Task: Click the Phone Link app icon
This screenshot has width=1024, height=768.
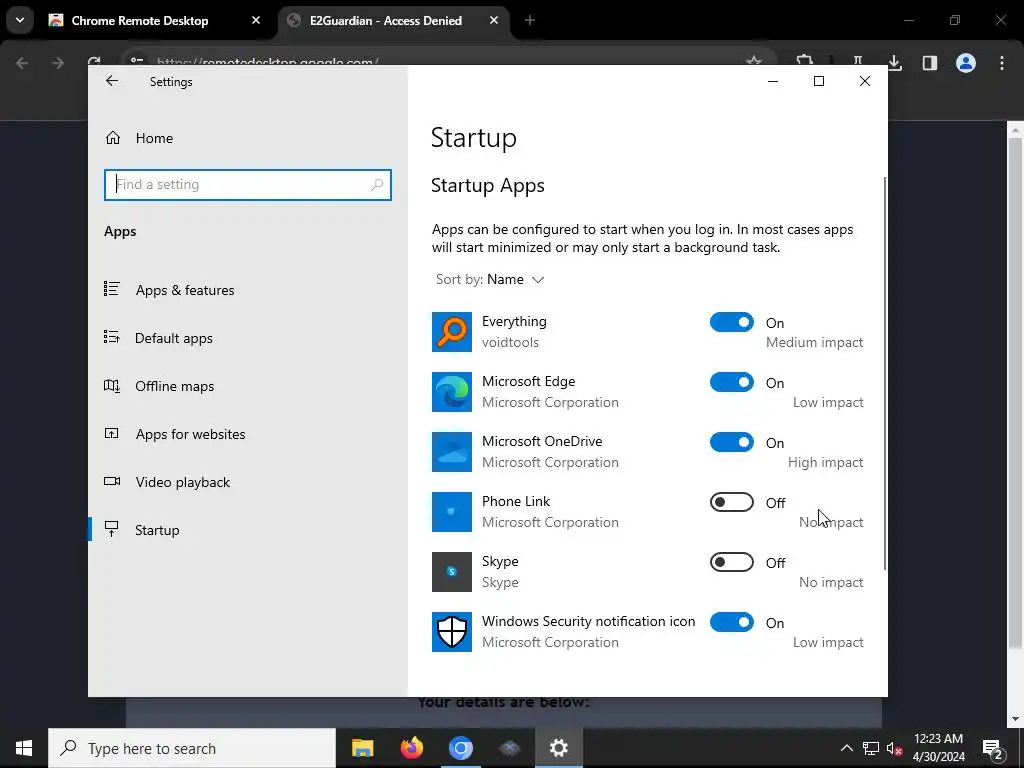Action: (x=452, y=512)
